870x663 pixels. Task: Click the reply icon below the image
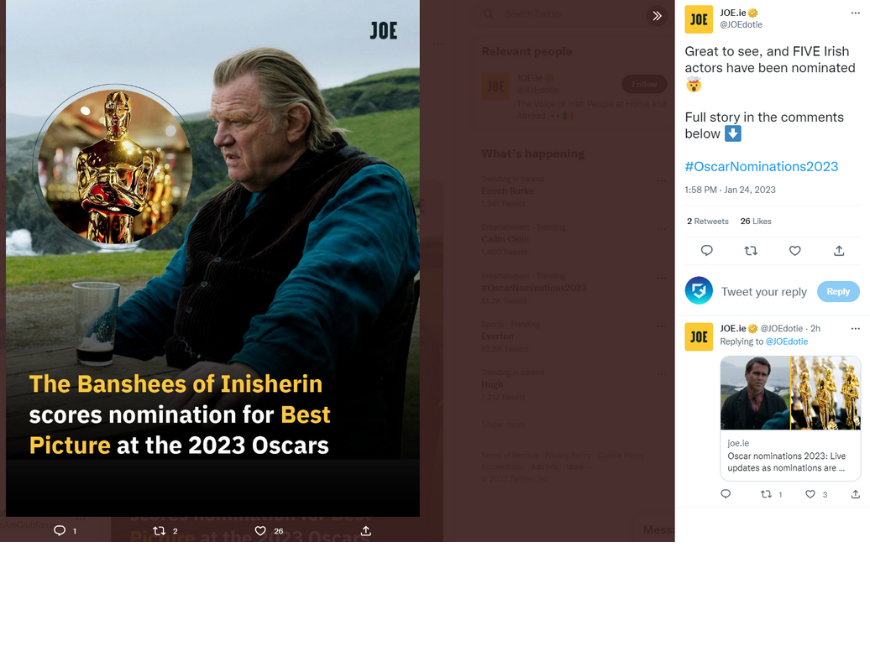tap(59, 531)
